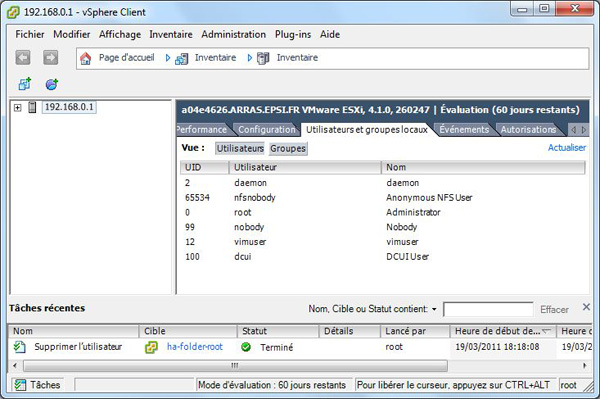
Task: Click the tasks scrollbar left arrow
Action: coord(15,366)
